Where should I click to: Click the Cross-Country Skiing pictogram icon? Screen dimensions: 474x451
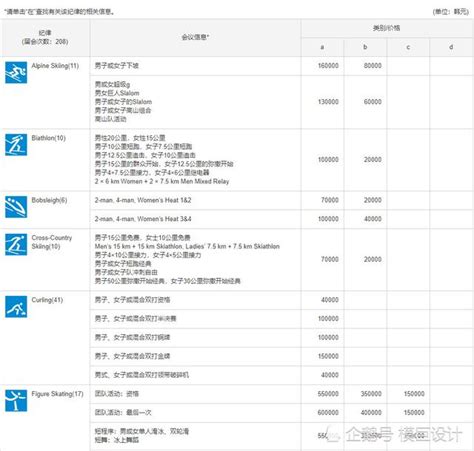point(16,244)
